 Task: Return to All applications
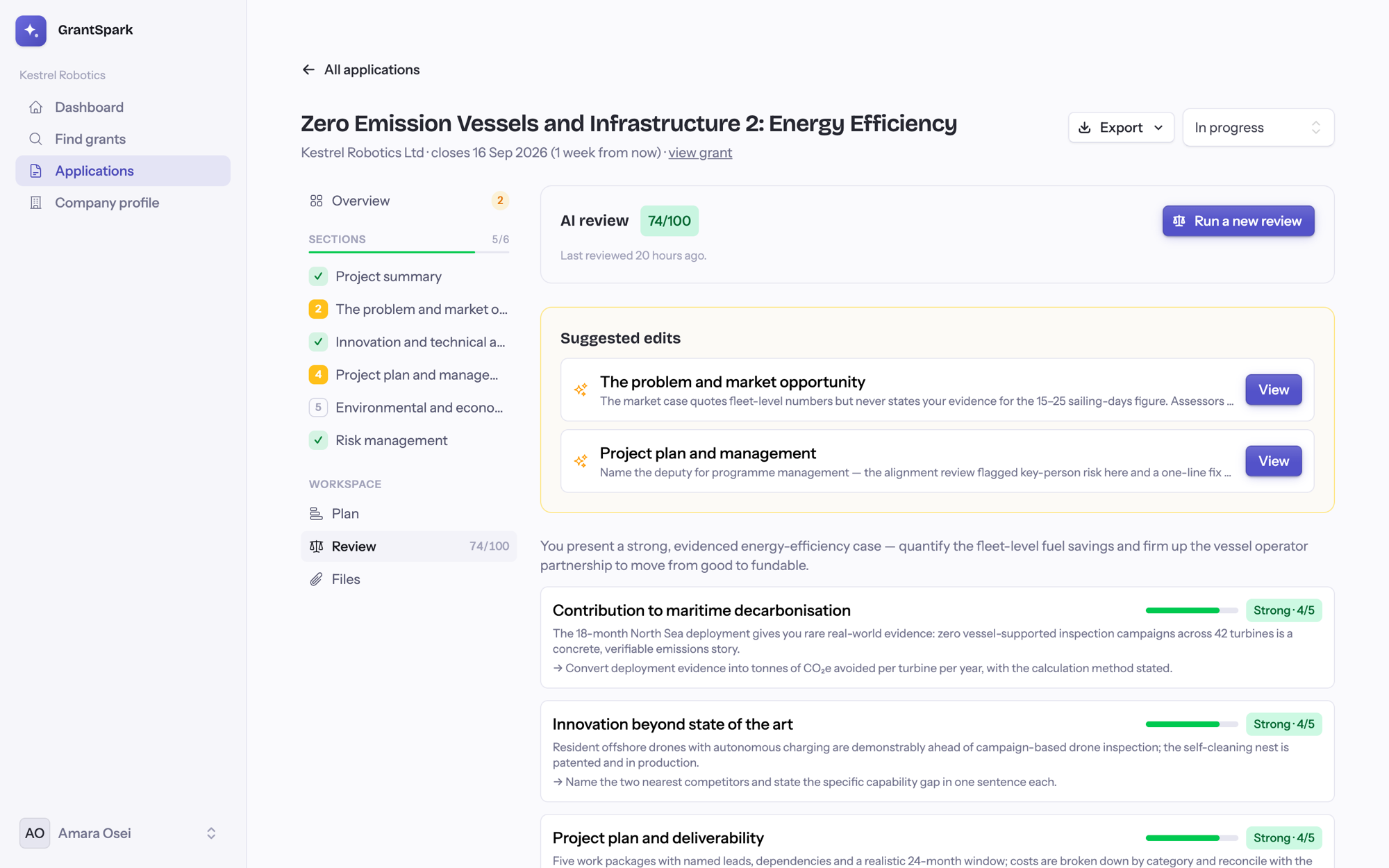pyautogui.click(x=361, y=69)
